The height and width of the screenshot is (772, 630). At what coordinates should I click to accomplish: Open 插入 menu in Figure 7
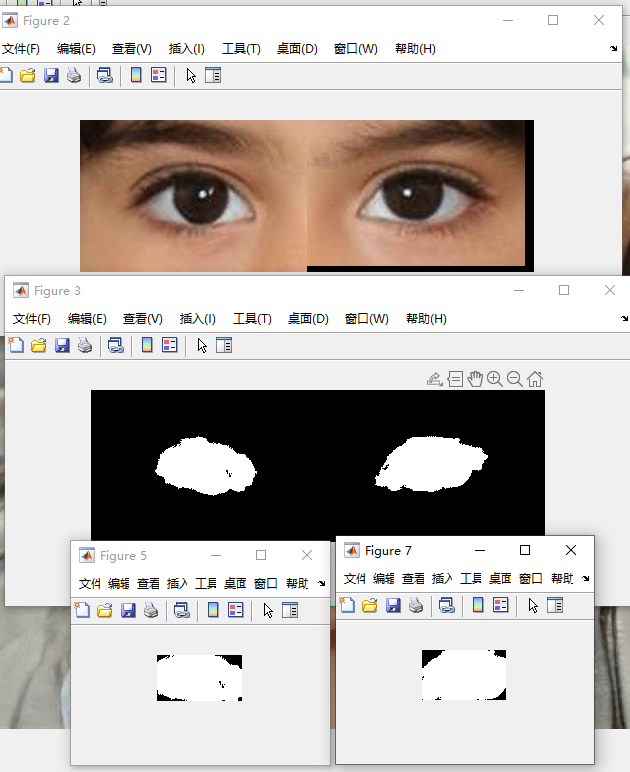pos(442,579)
